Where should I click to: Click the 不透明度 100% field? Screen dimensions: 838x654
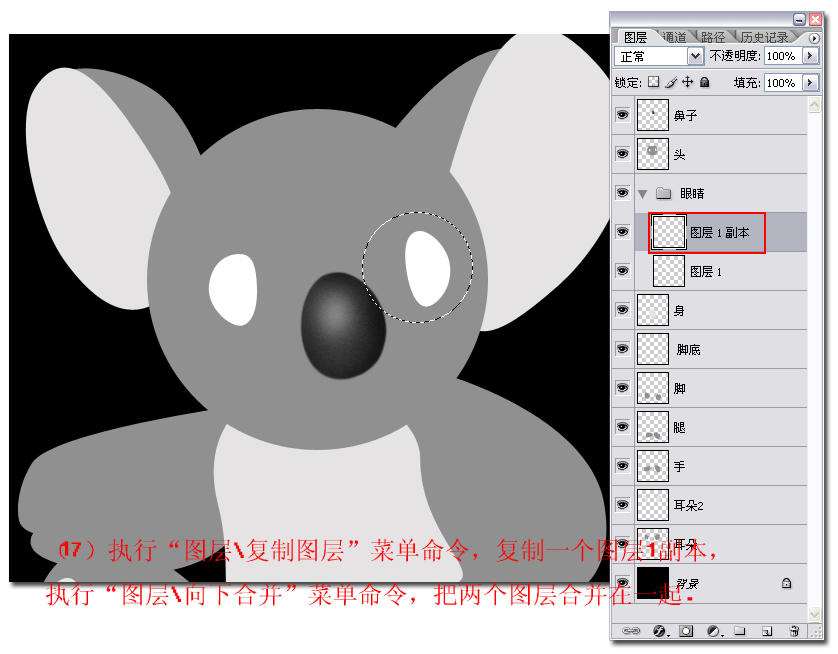click(x=782, y=56)
